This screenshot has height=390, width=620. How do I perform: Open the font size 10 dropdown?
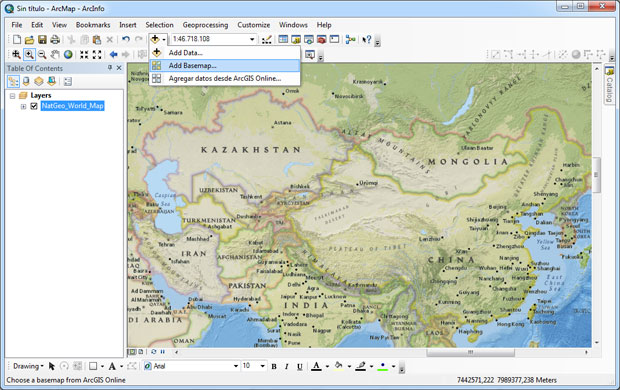click(263, 366)
